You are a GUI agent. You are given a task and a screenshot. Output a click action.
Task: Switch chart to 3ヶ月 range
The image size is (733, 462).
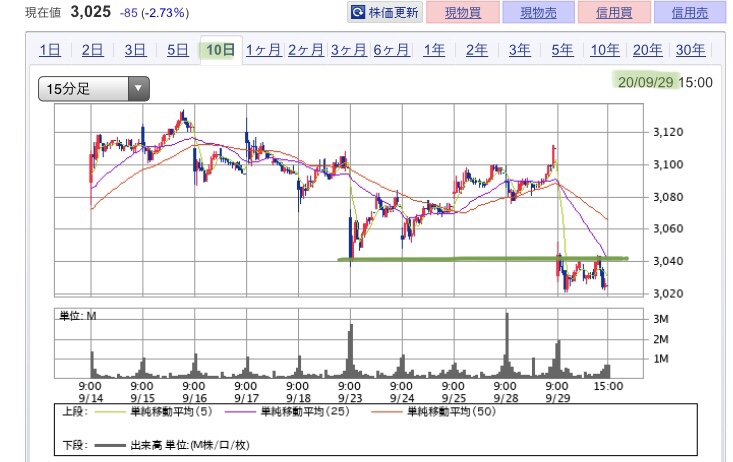(x=349, y=50)
